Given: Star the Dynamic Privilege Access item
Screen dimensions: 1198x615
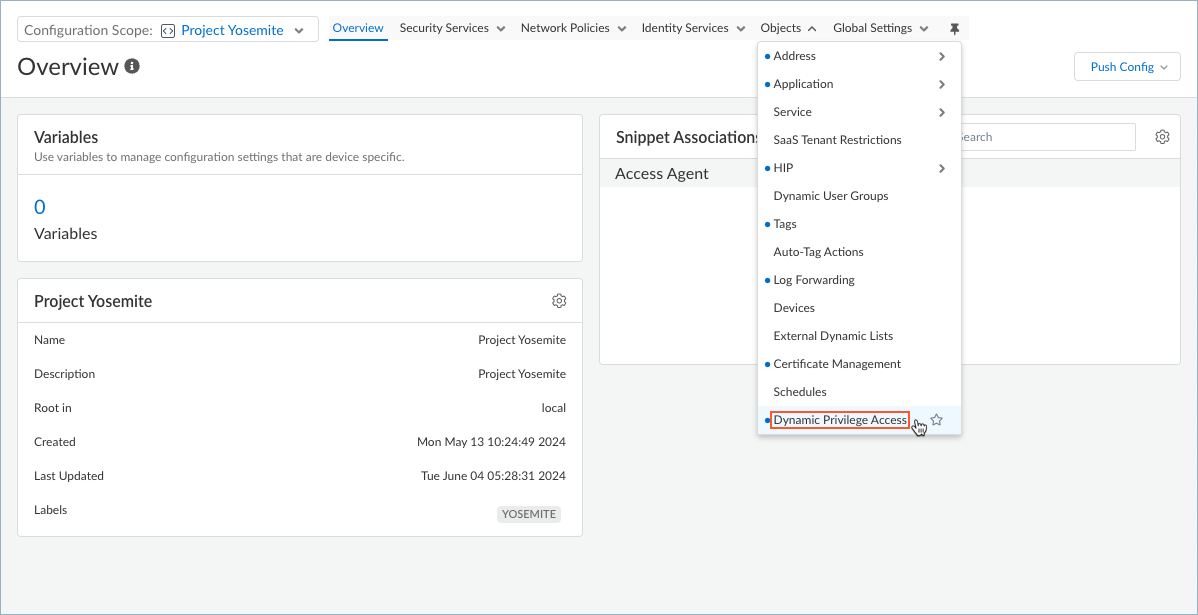Looking at the screenshot, I should pos(937,420).
